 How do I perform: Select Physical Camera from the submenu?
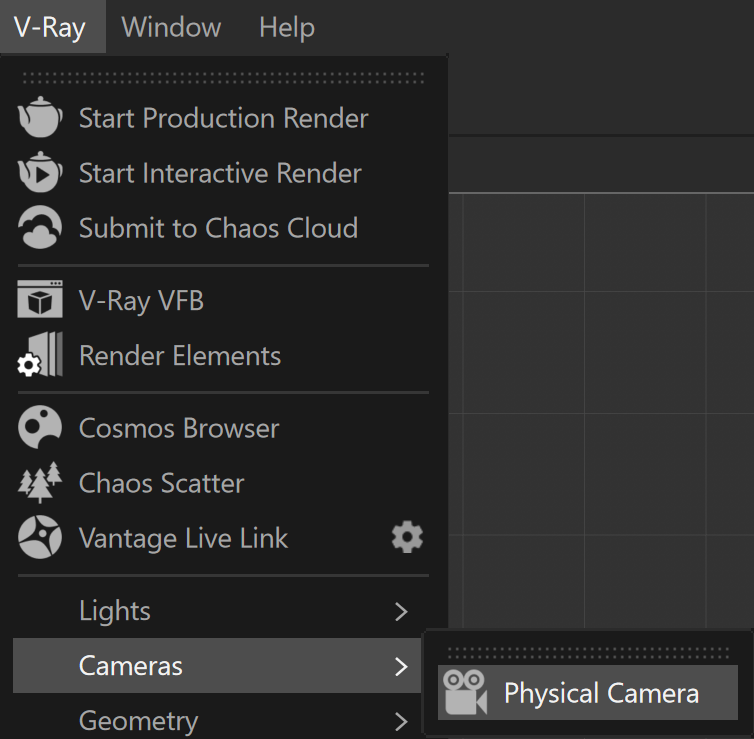tap(588, 693)
